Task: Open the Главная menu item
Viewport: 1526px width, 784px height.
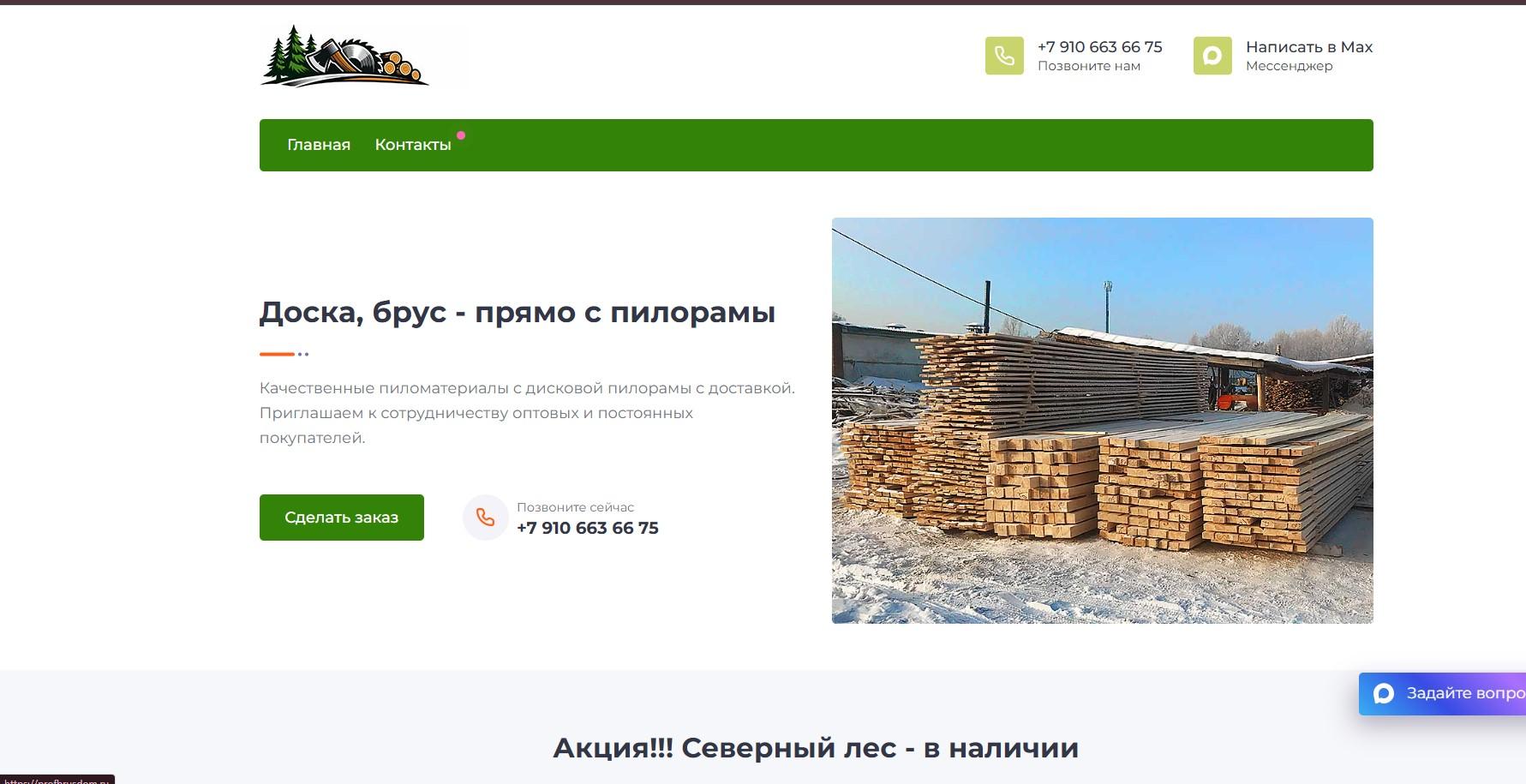Action: pos(318,145)
